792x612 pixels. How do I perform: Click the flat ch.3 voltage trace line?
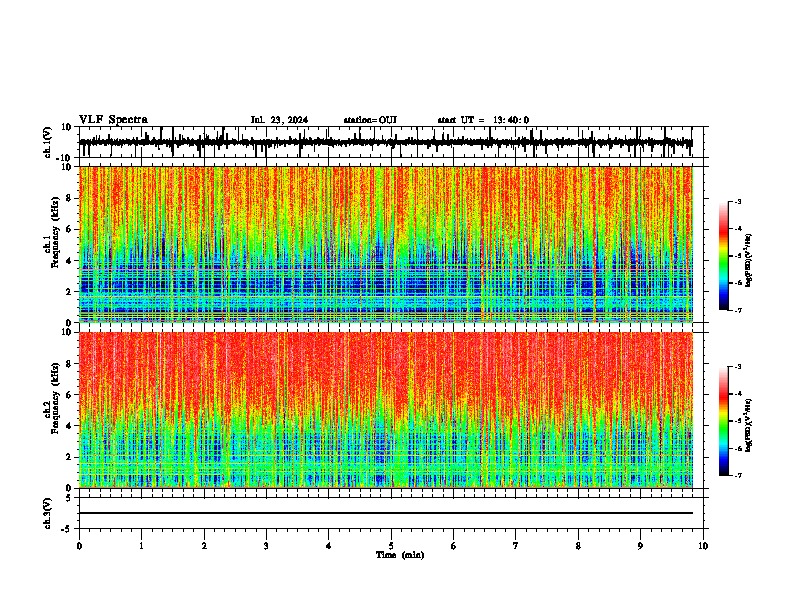click(x=386, y=513)
